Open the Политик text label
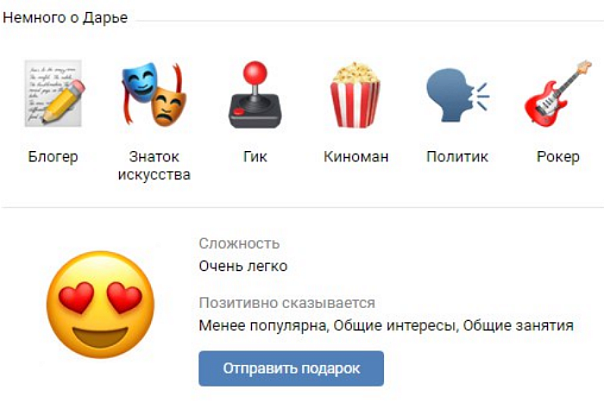 457,157
